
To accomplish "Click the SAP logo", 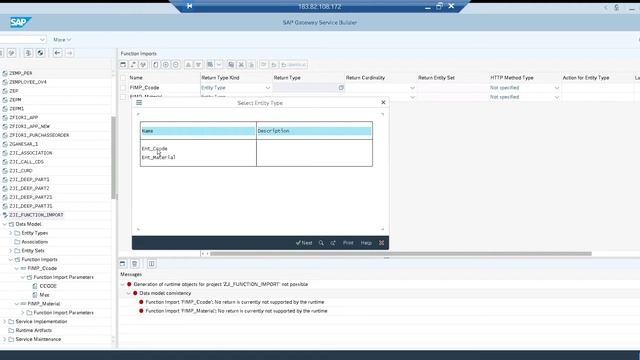I will coord(20,22).
